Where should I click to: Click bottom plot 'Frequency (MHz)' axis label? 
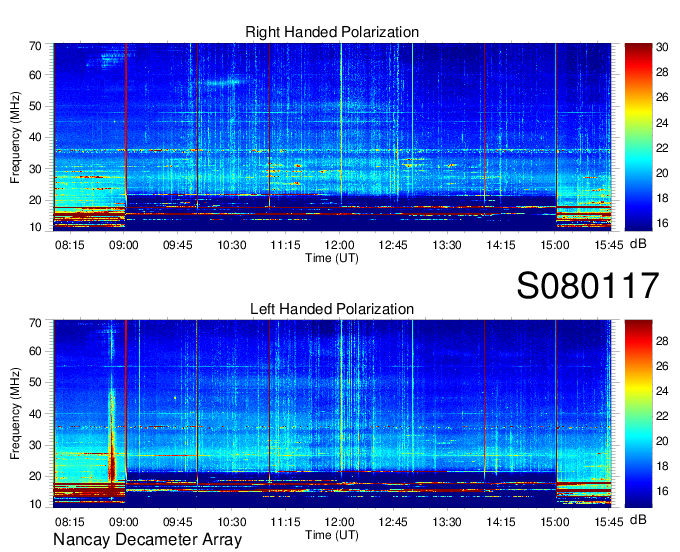(x=15, y=414)
